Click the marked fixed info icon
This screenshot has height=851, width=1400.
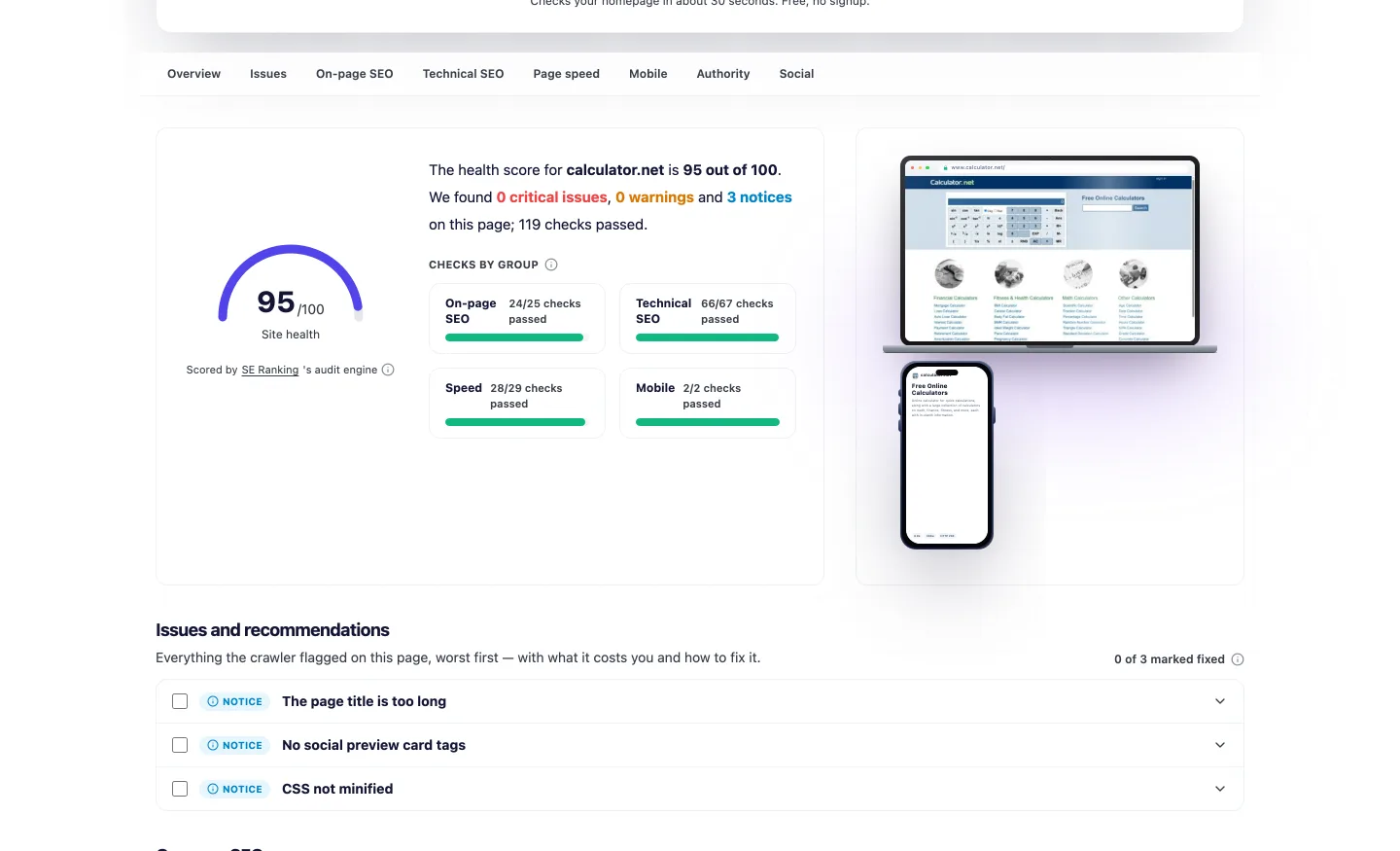(x=1238, y=659)
